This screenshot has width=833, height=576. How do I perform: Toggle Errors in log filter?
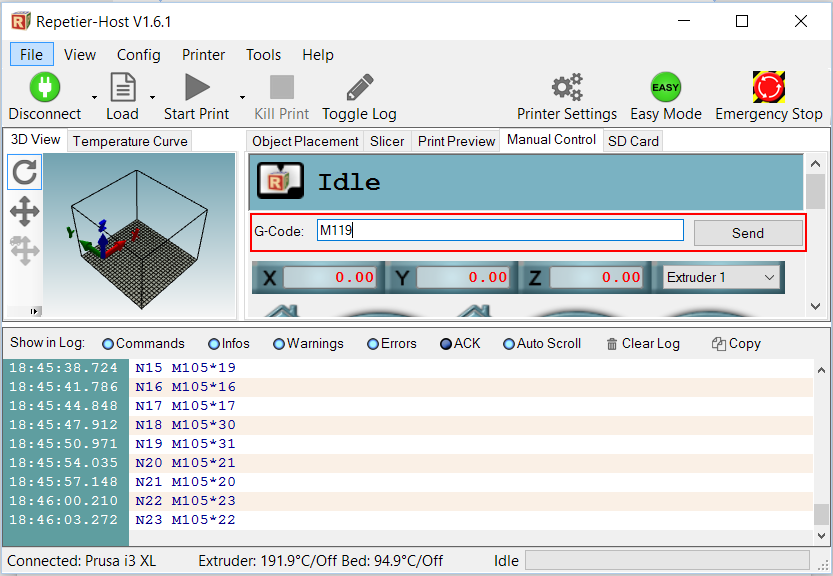(x=392, y=344)
